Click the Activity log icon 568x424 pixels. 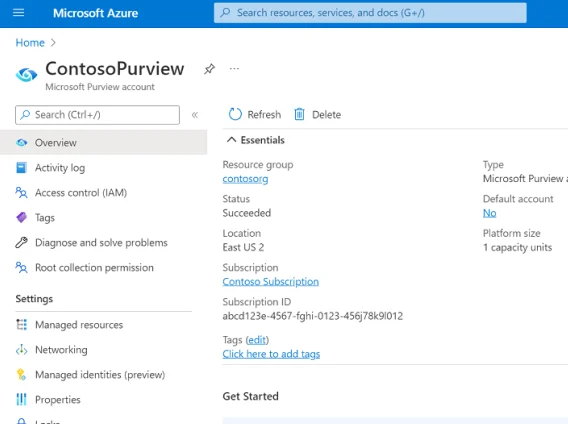click(x=21, y=168)
